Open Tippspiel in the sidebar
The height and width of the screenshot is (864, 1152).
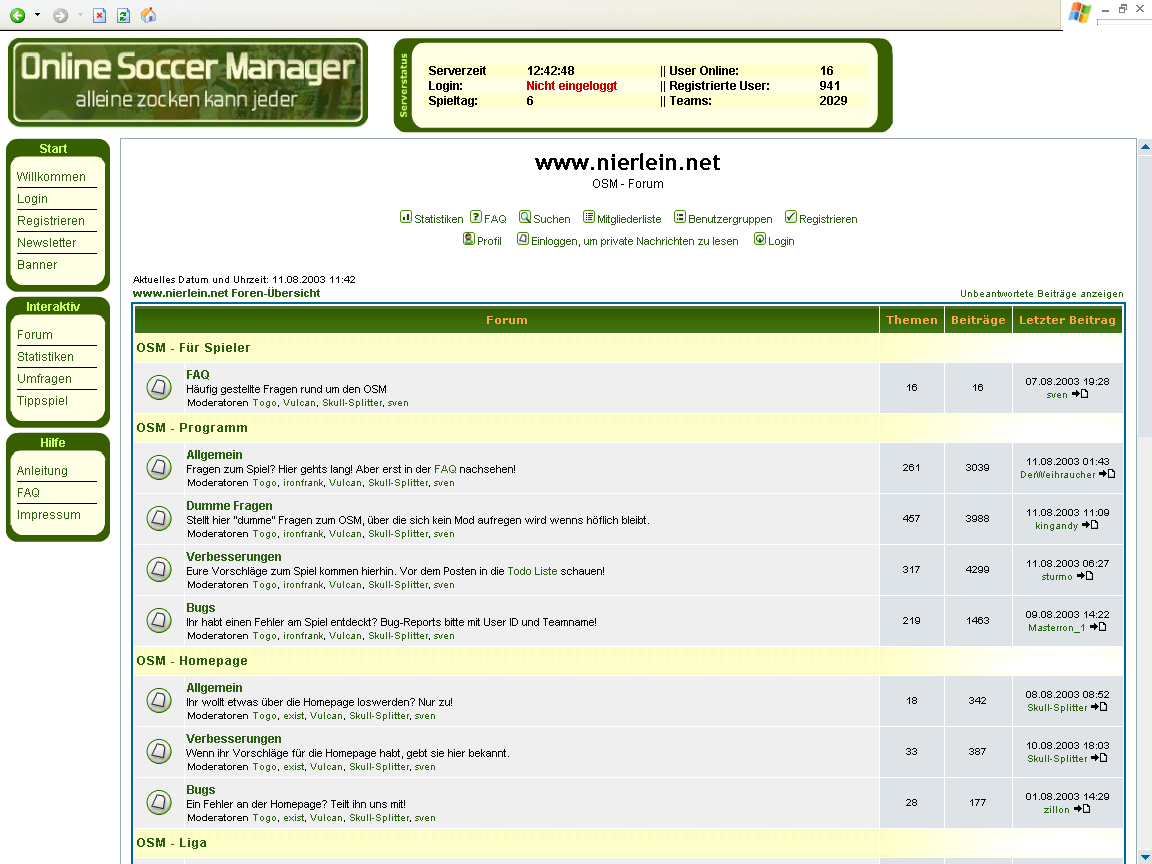point(43,401)
